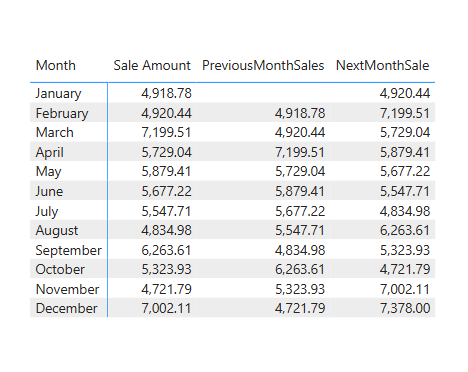Image resolution: width=468 pixels, height=372 pixels.
Task: Click May's Sale Amount 5,879.41
Action: [x=166, y=172]
